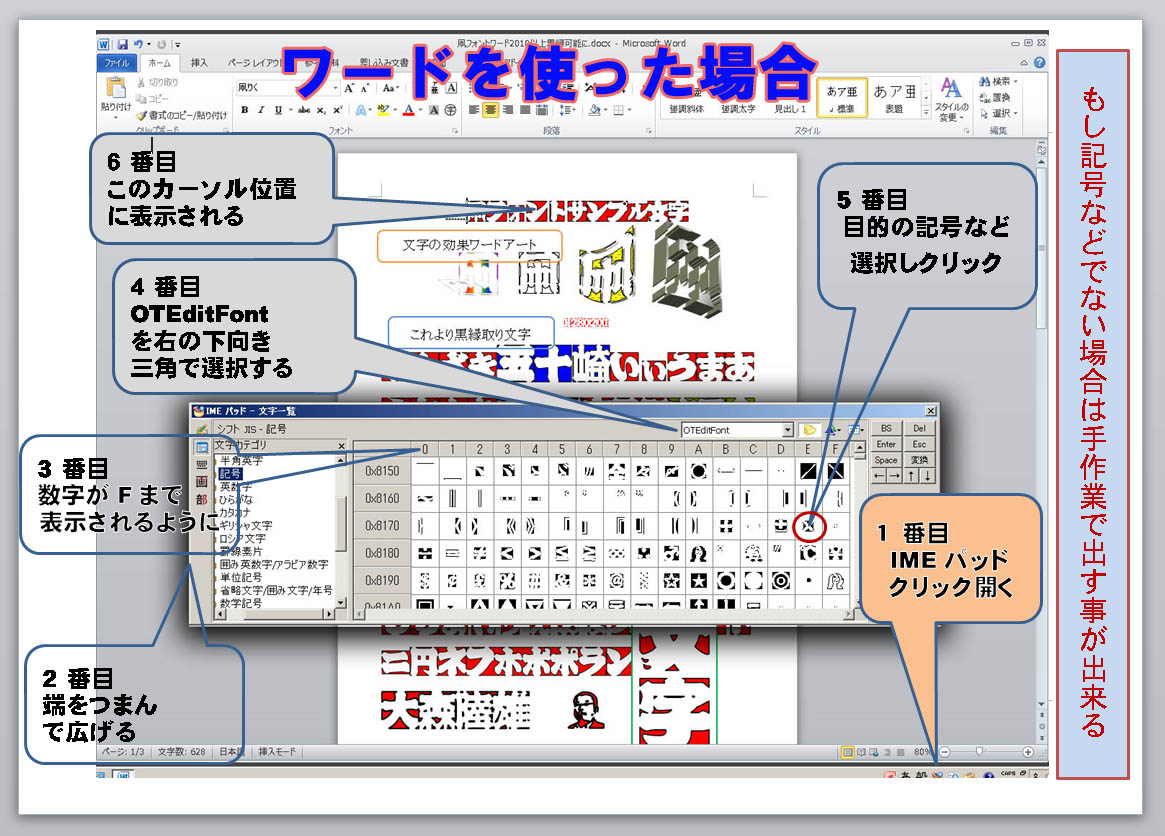This screenshot has height=836, width=1165.
Task: Click the text highlight color icon
Action: [382, 110]
